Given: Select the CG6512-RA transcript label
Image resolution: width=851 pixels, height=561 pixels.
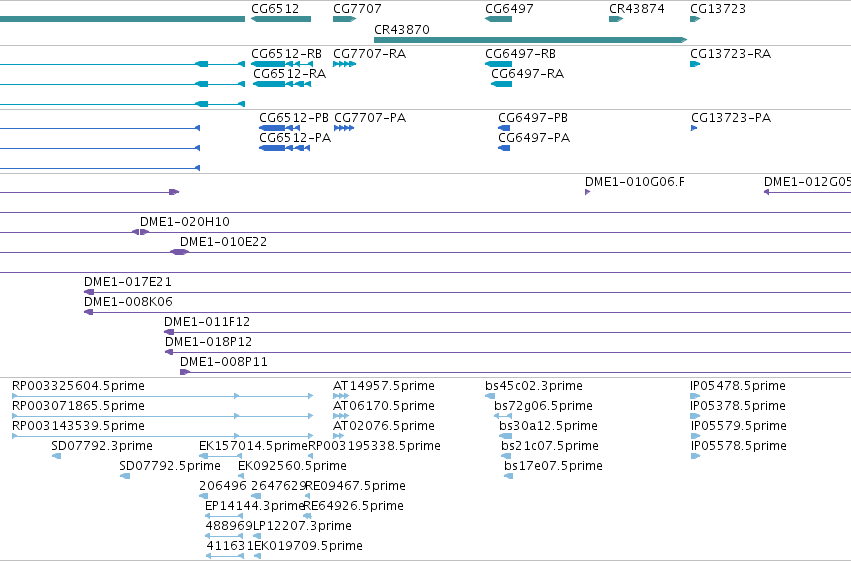Looking at the screenshot, I should tap(289, 74).
